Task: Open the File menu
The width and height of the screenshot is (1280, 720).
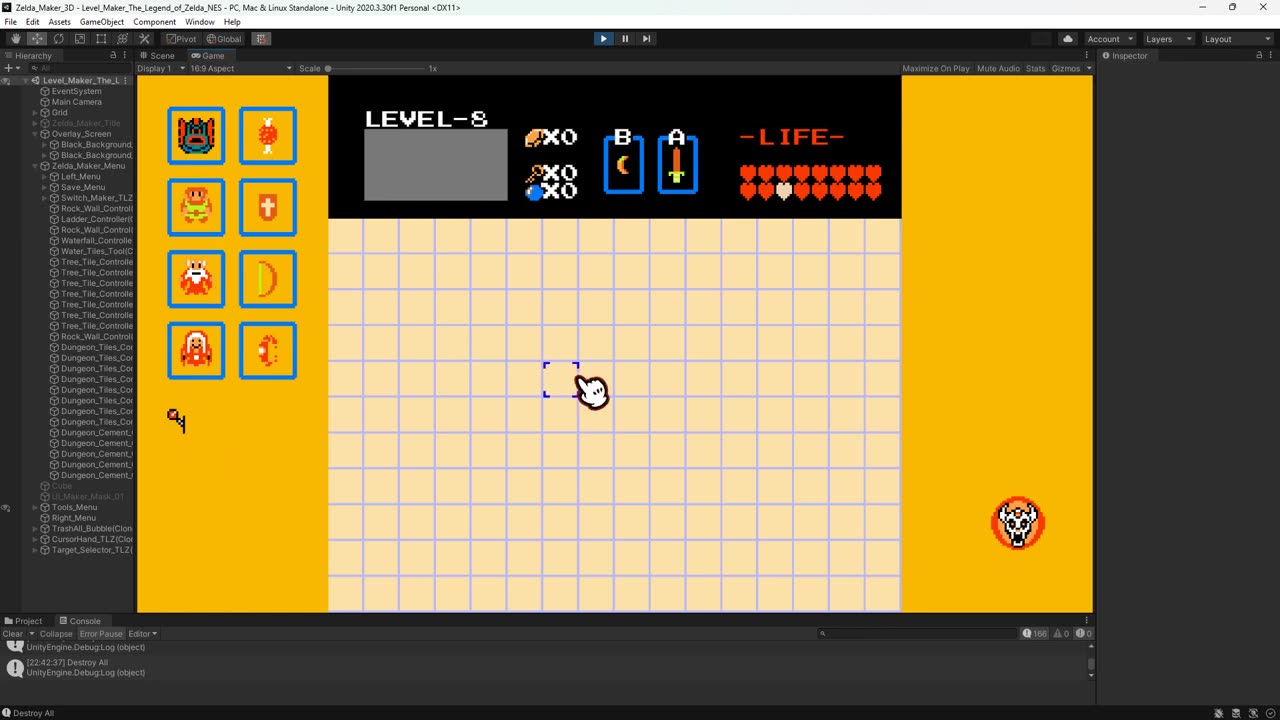Action: click(10, 22)
